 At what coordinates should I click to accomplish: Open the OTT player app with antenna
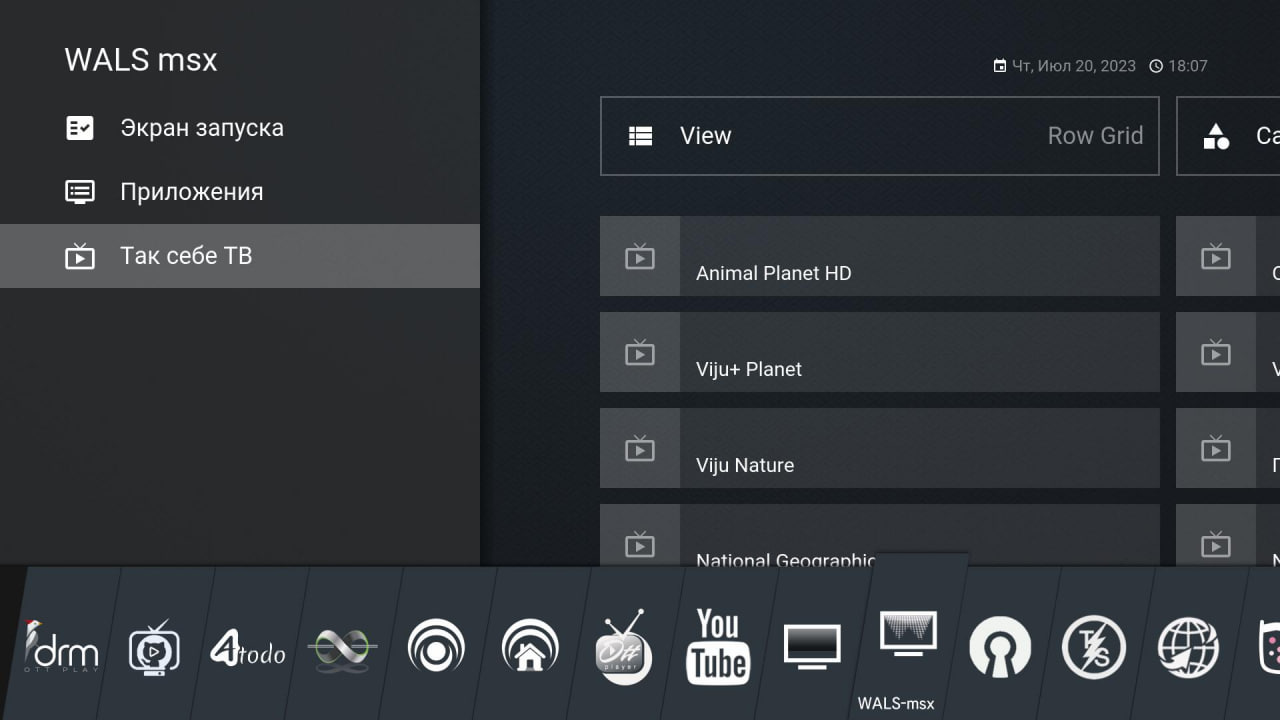624,648
